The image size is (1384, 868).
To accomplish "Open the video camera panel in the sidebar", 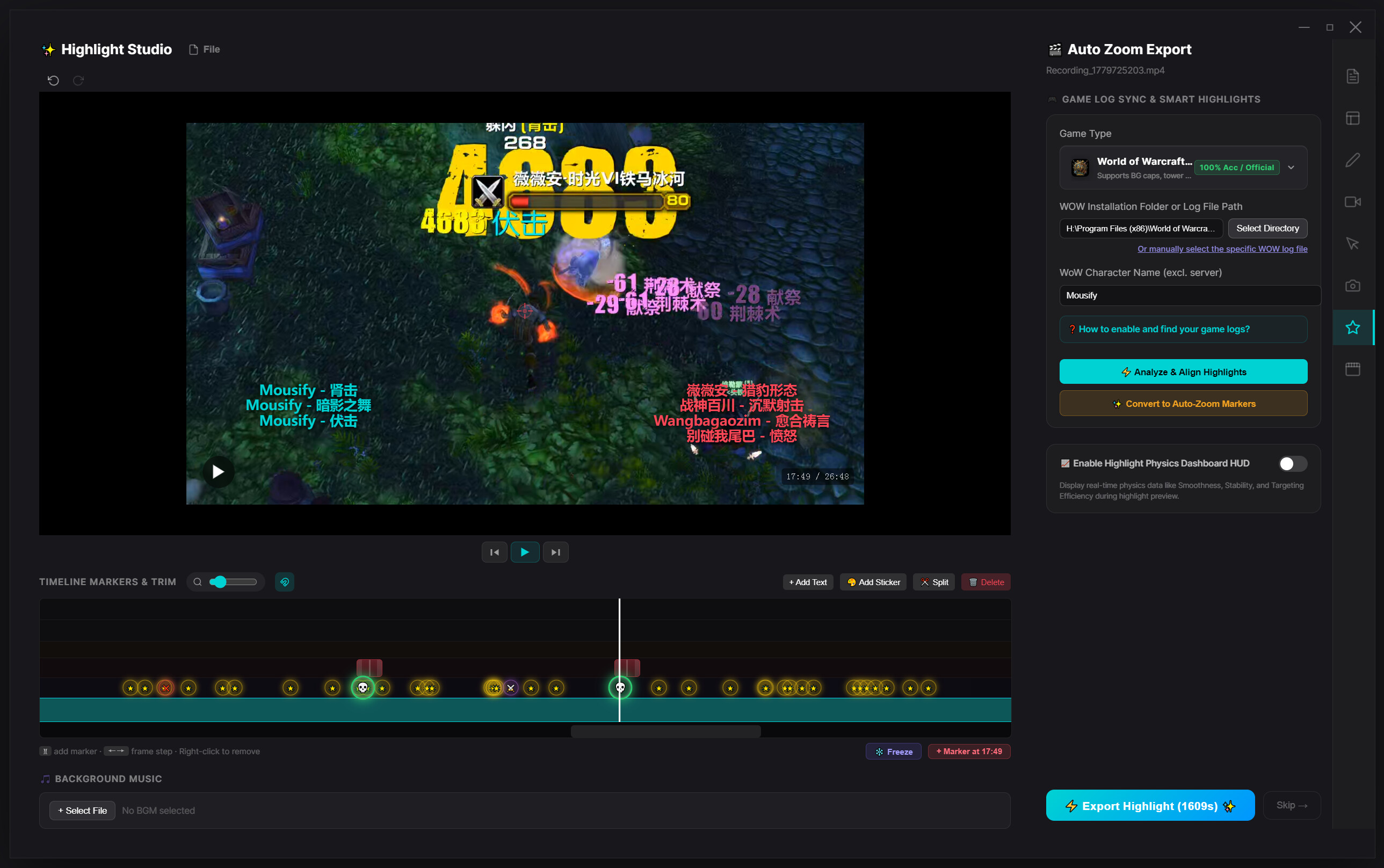I will 1352,202.
